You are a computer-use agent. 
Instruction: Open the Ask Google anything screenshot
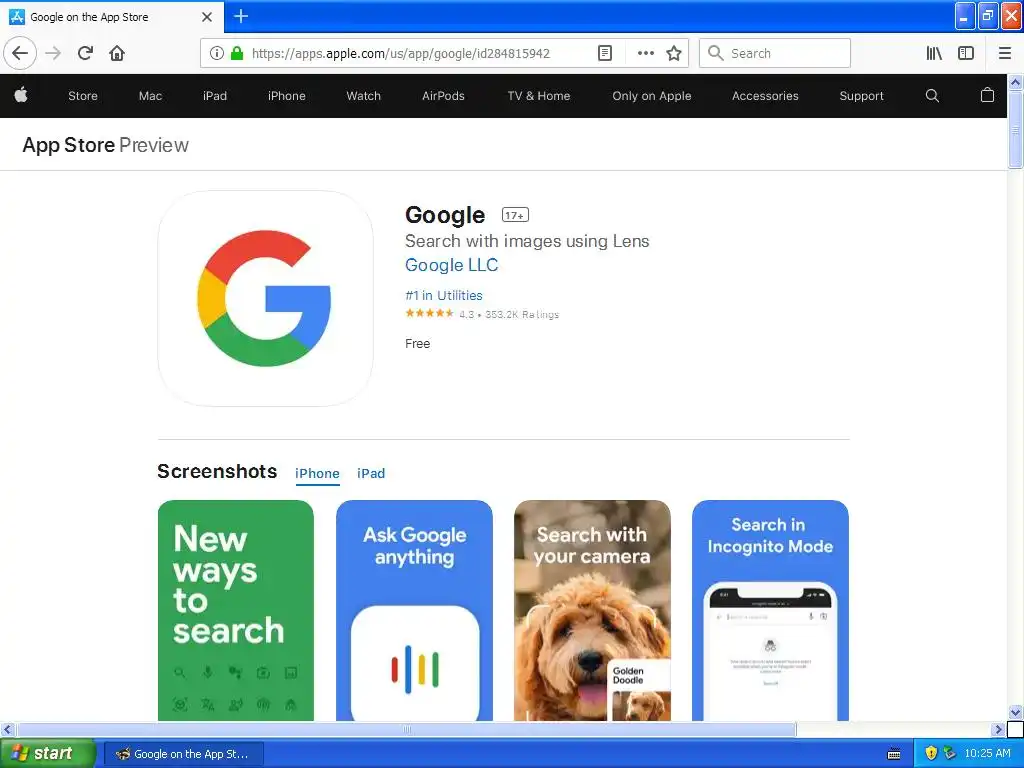point(414,611)
